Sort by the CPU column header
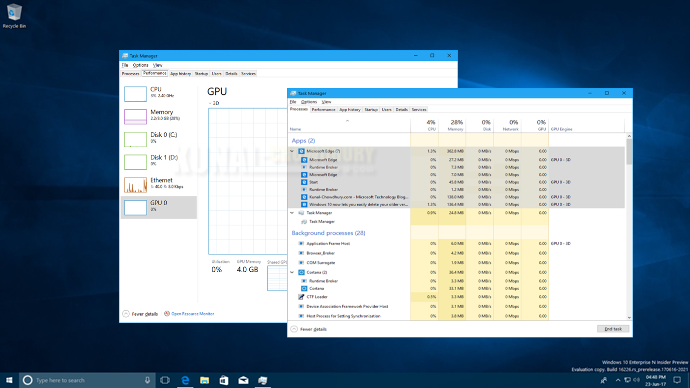This screenshot has height=388, width=690. pos(425,125)
